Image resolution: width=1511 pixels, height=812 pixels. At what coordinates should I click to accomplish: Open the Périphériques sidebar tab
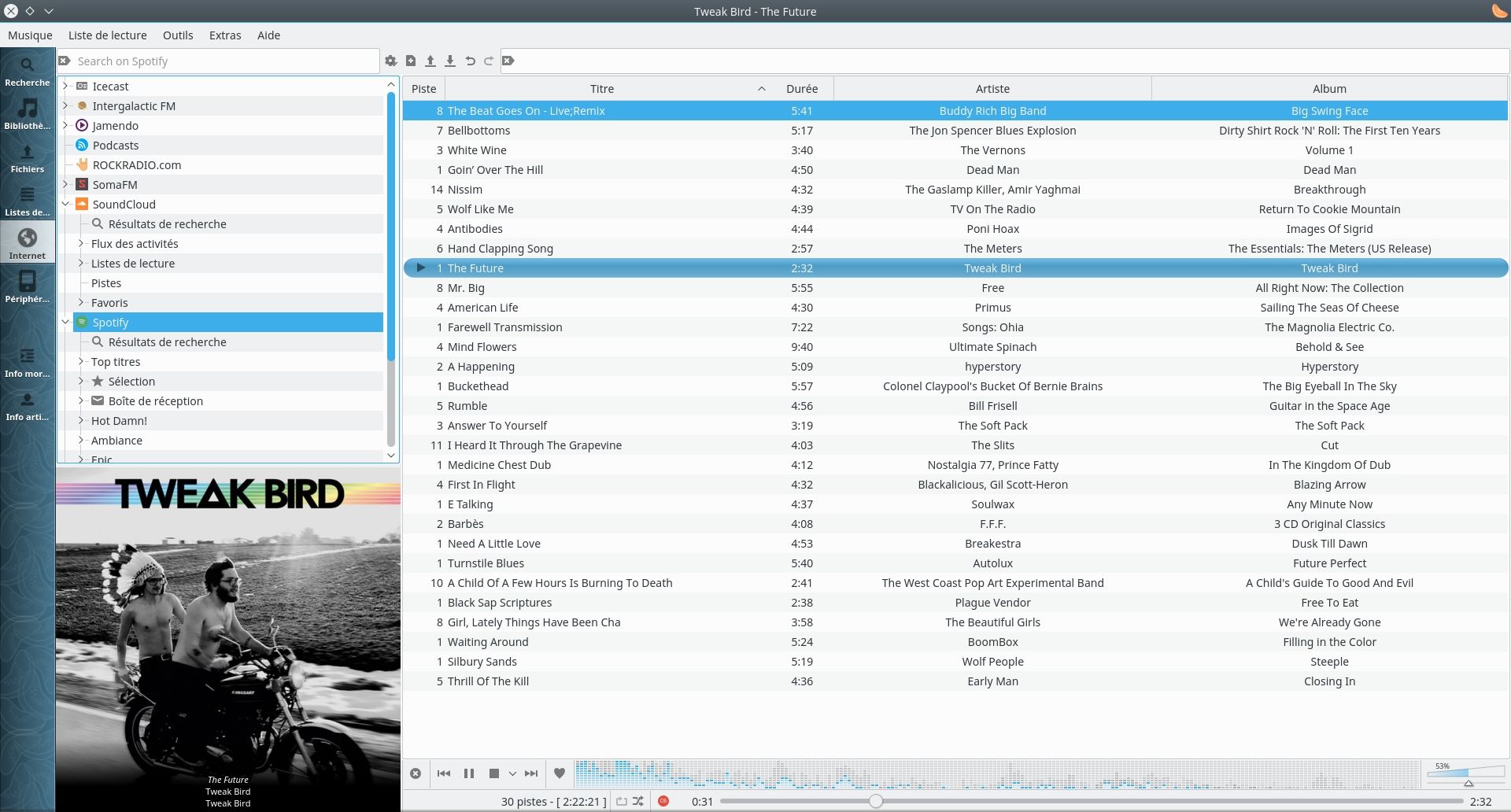28,286
